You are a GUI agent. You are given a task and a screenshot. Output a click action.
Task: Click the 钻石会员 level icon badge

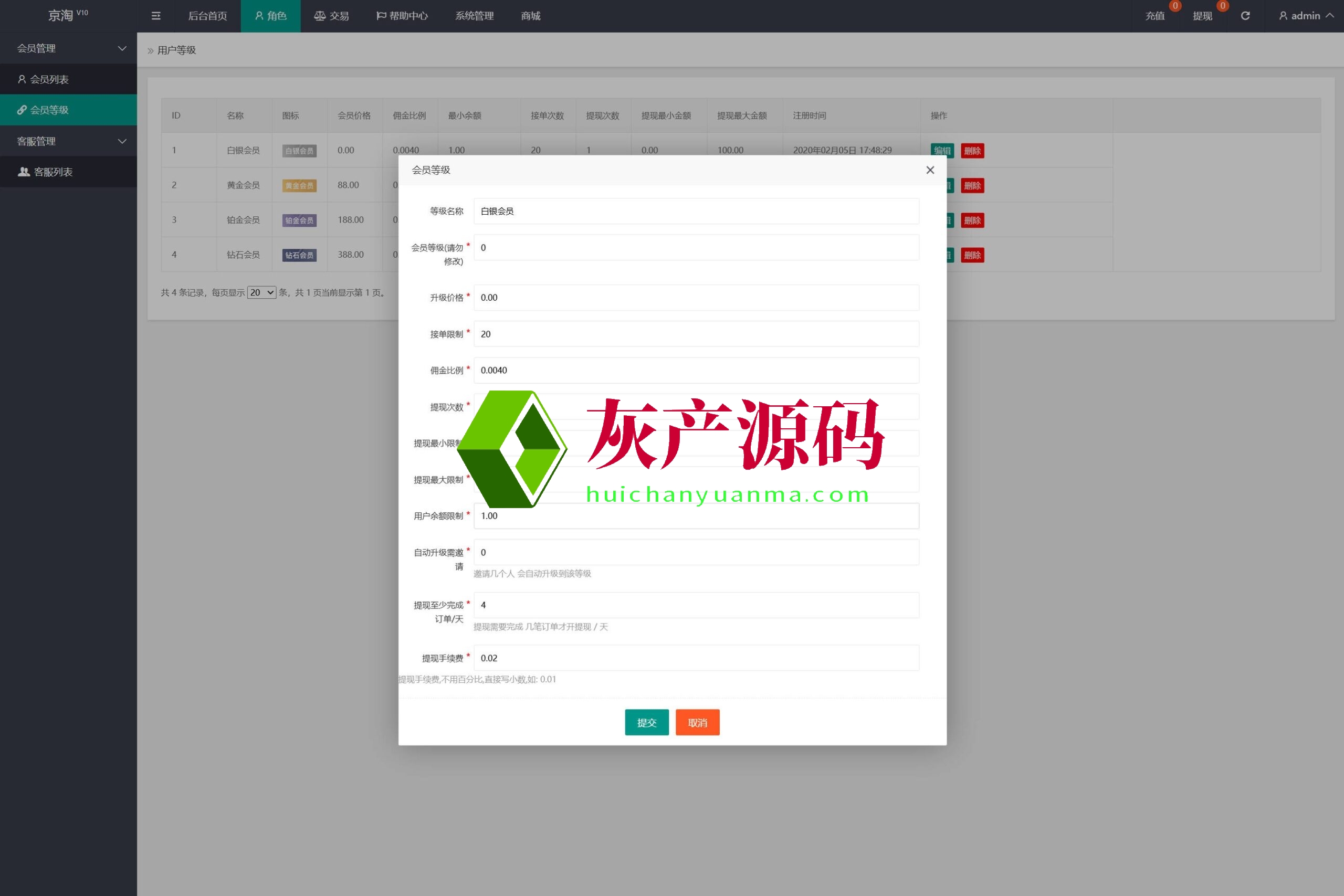click(299, 256)
